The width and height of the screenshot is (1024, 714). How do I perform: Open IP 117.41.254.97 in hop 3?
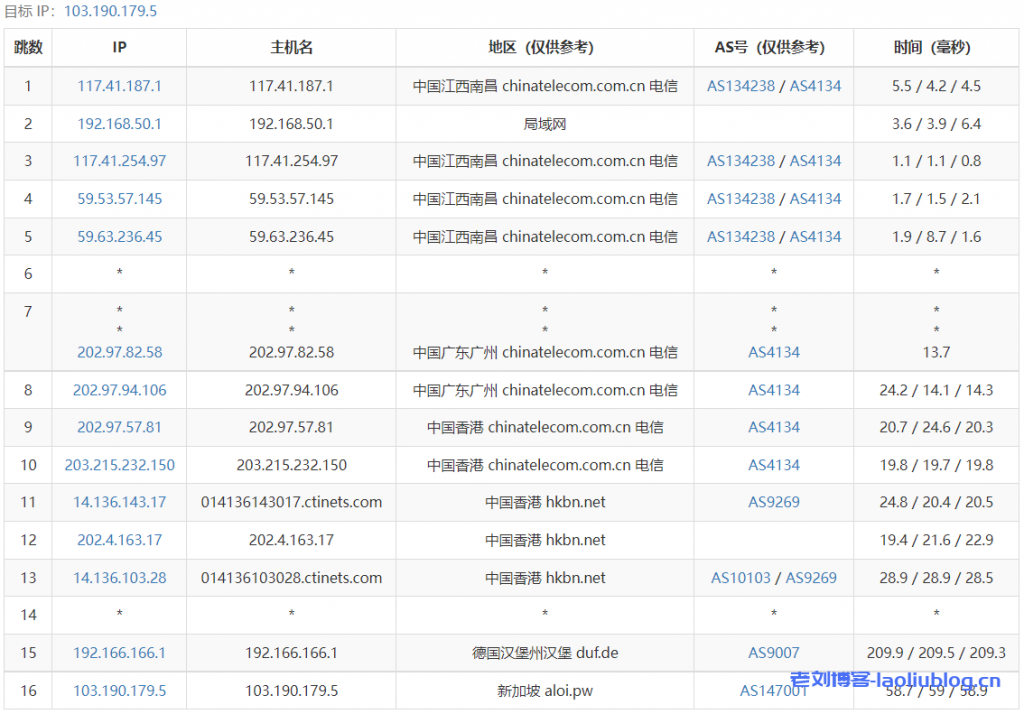(119, 161)
